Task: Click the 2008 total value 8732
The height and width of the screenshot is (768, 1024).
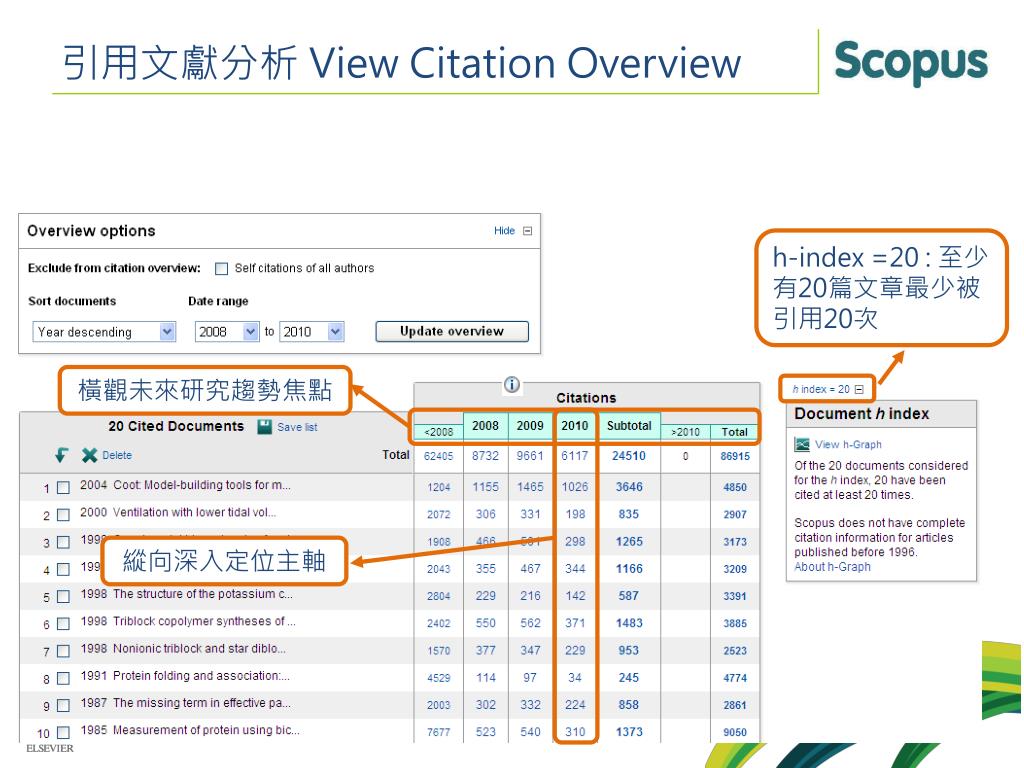Action: 485,456
